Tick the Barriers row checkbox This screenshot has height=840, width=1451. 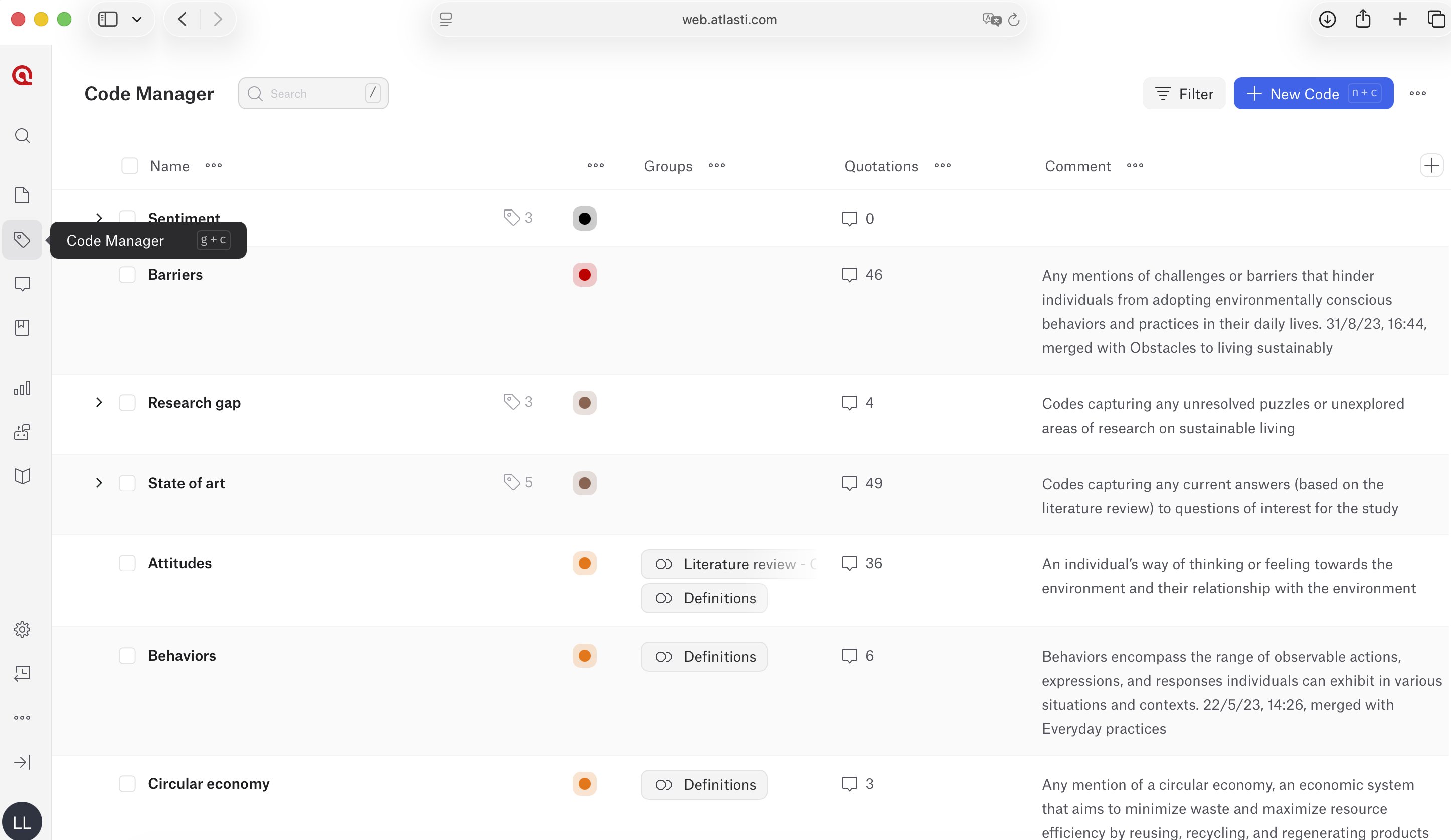(x=127, y=275)
